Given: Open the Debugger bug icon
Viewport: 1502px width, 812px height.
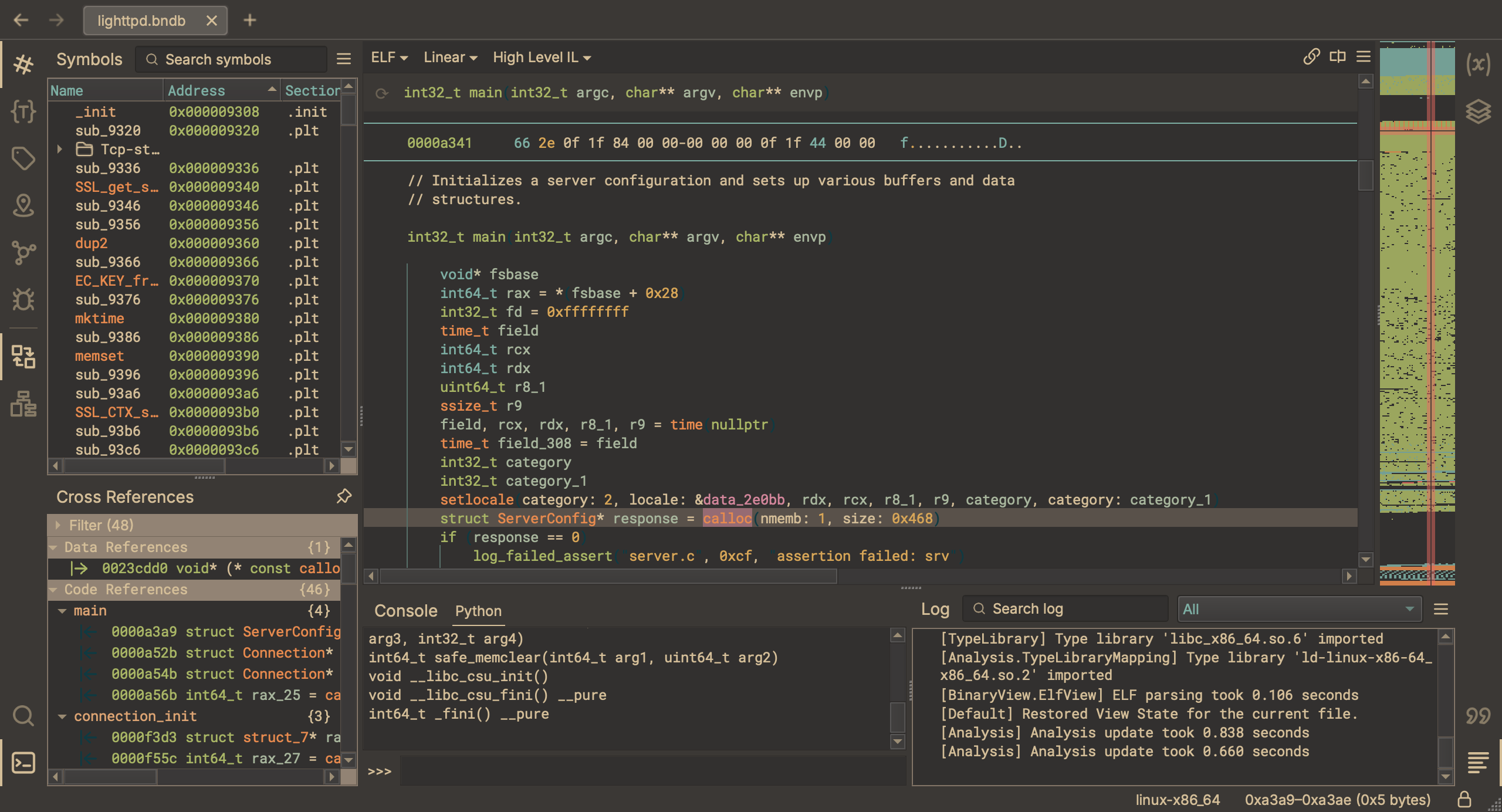Looking at the screenshot, I should click(x=23, y=299).
